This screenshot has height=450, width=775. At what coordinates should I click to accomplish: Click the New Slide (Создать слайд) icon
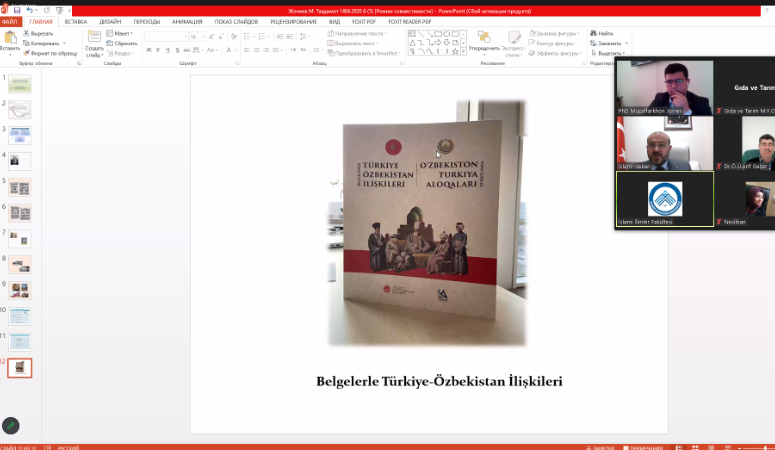tap(94, 37)
